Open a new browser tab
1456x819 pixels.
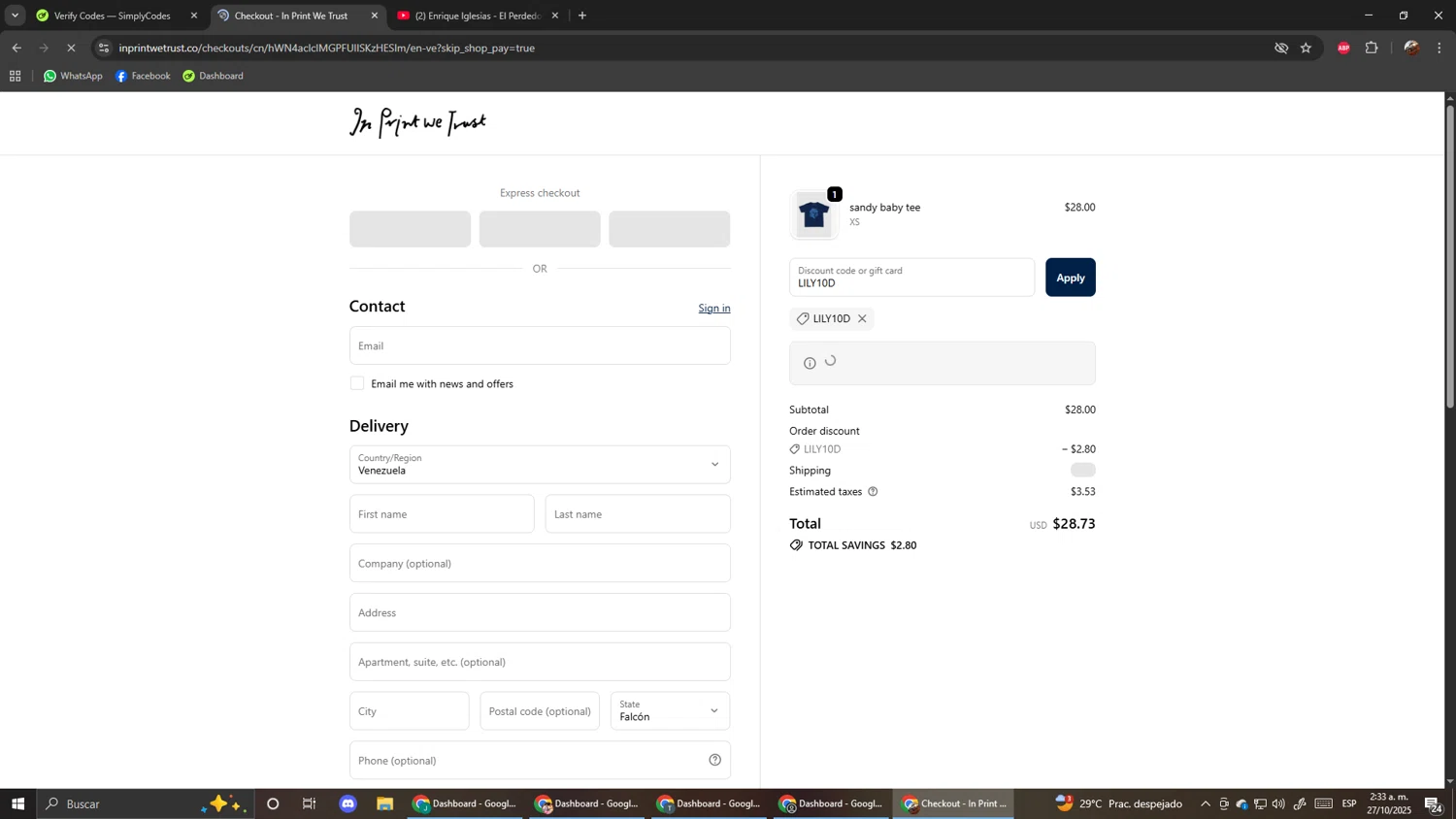point(582,16)
